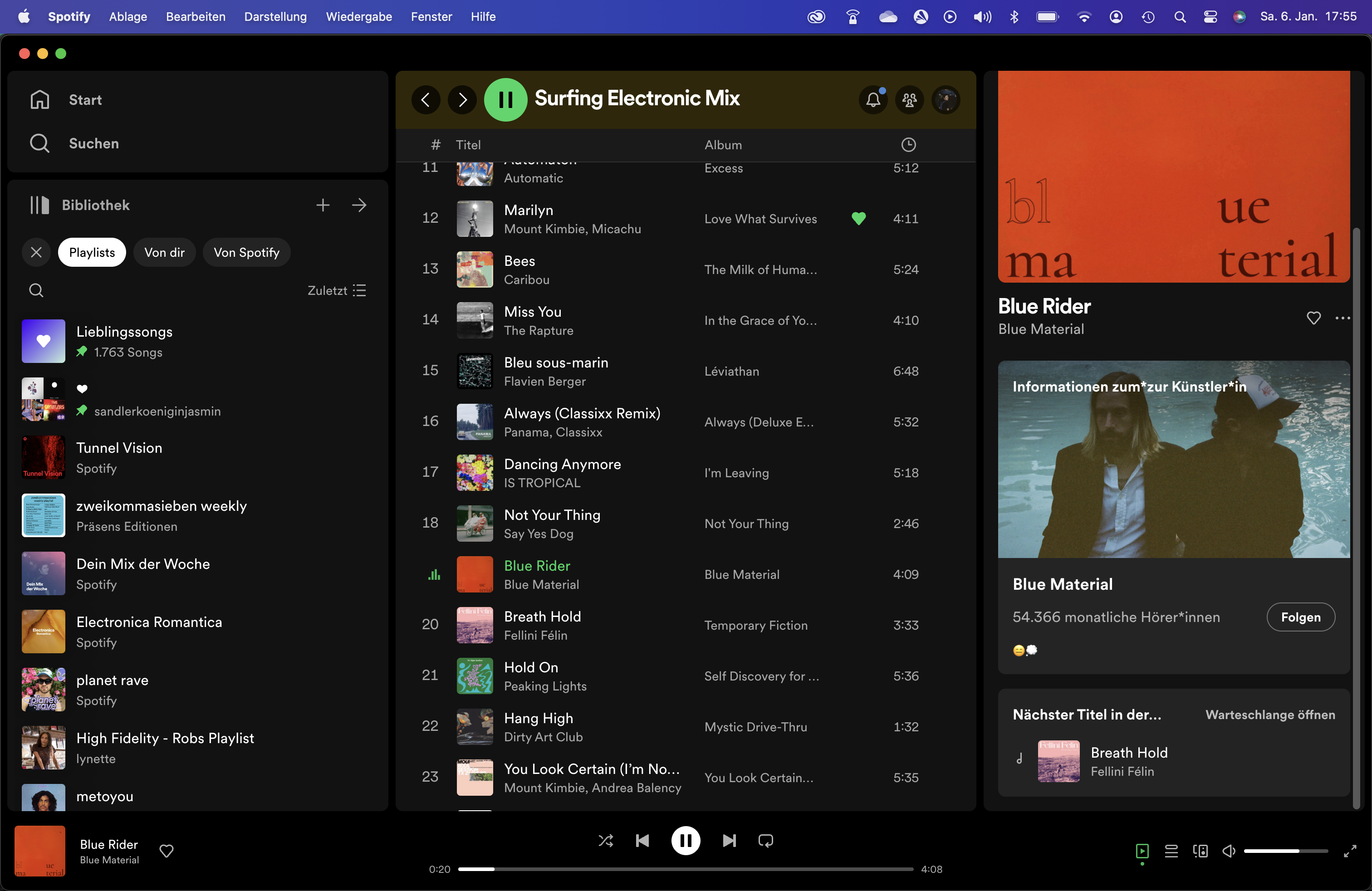Skip to next track

tap(729, 841)
